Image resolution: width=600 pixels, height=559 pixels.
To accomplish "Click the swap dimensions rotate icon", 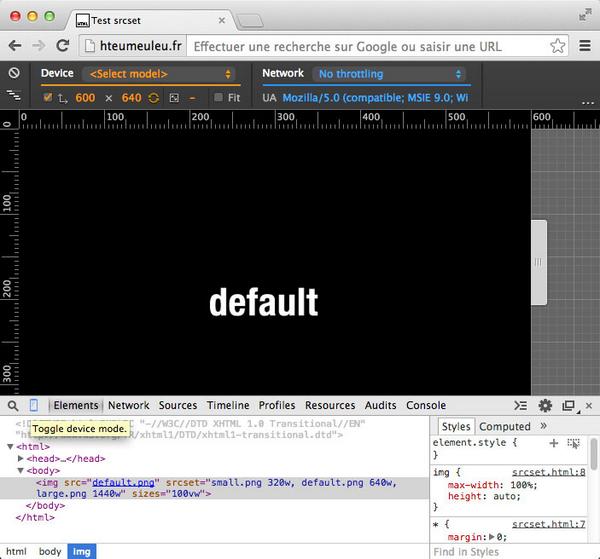I will pos(153,98).
